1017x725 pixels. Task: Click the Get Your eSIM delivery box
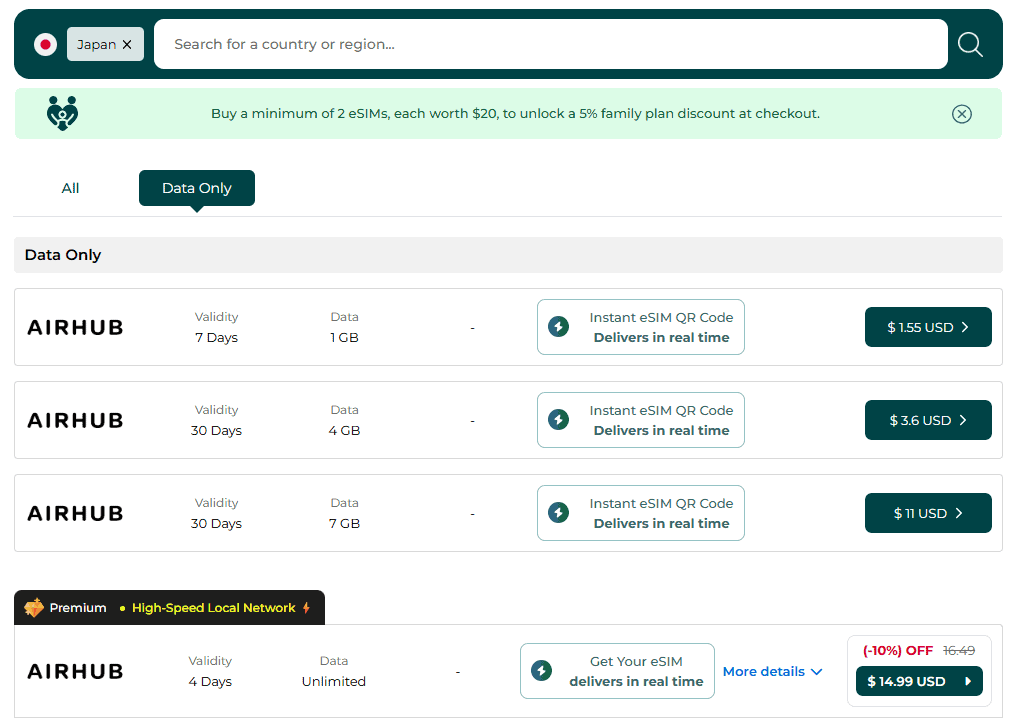coord(617,671)
